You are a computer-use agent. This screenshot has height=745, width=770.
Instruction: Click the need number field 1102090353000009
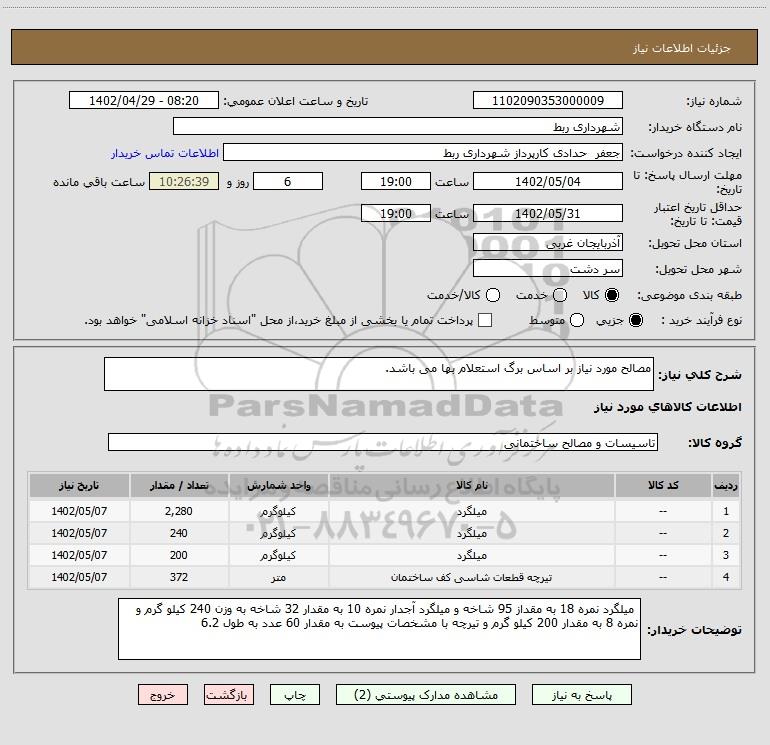pyautogui.click(x=548, y=101)
